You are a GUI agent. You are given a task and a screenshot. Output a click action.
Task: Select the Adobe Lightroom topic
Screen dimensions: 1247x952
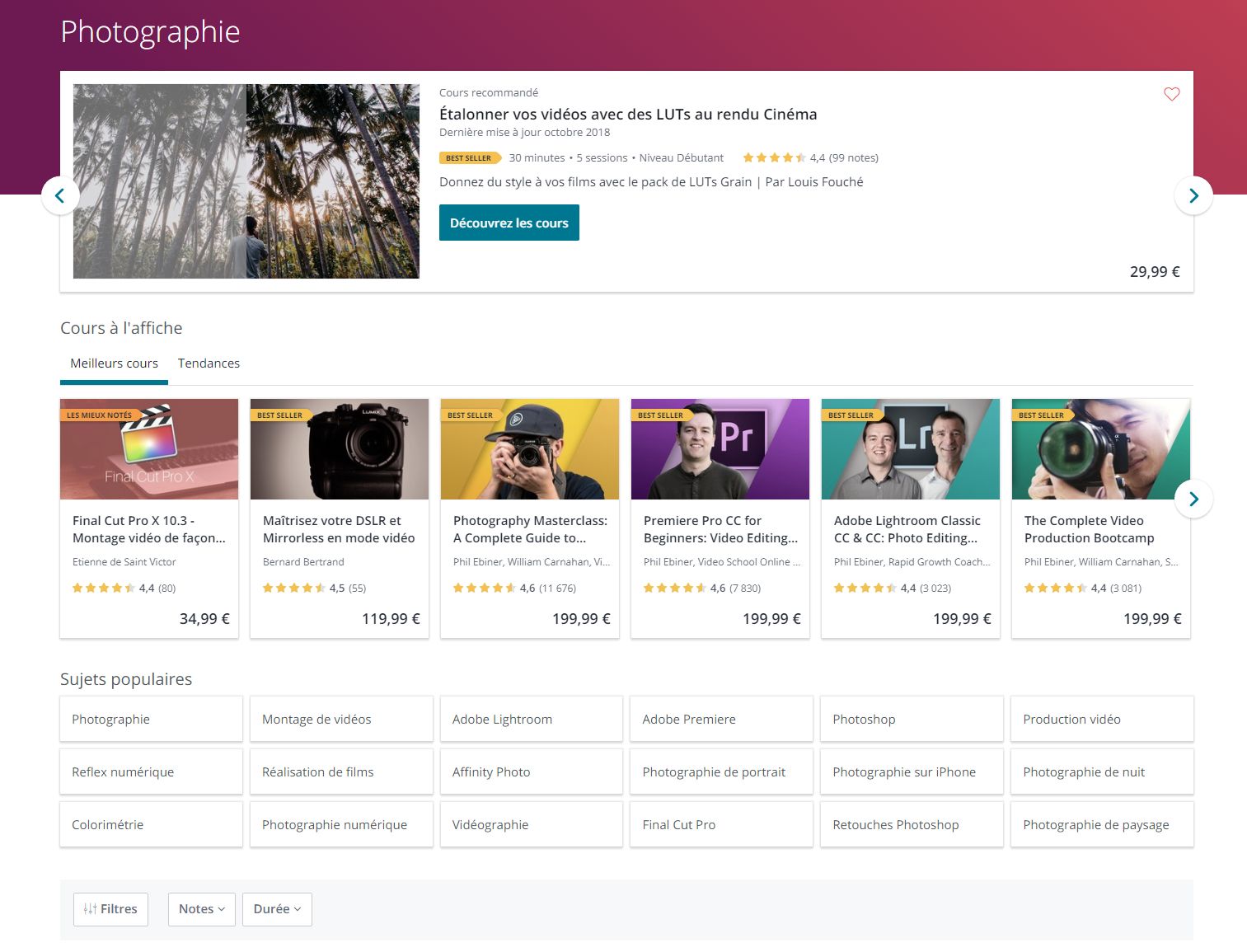[532, 719]
